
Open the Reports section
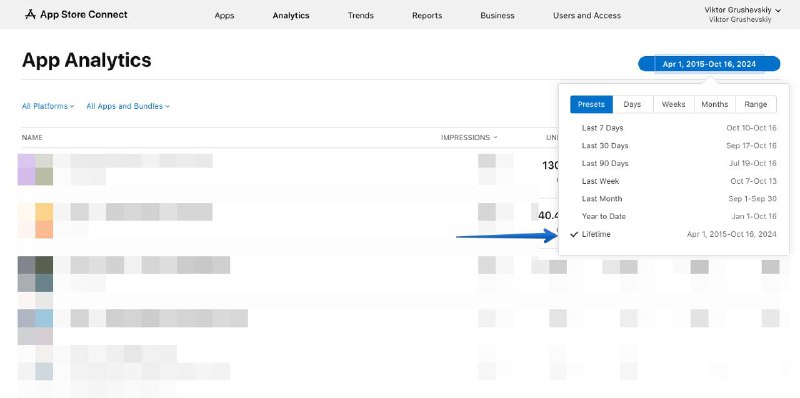click(427, 15)
